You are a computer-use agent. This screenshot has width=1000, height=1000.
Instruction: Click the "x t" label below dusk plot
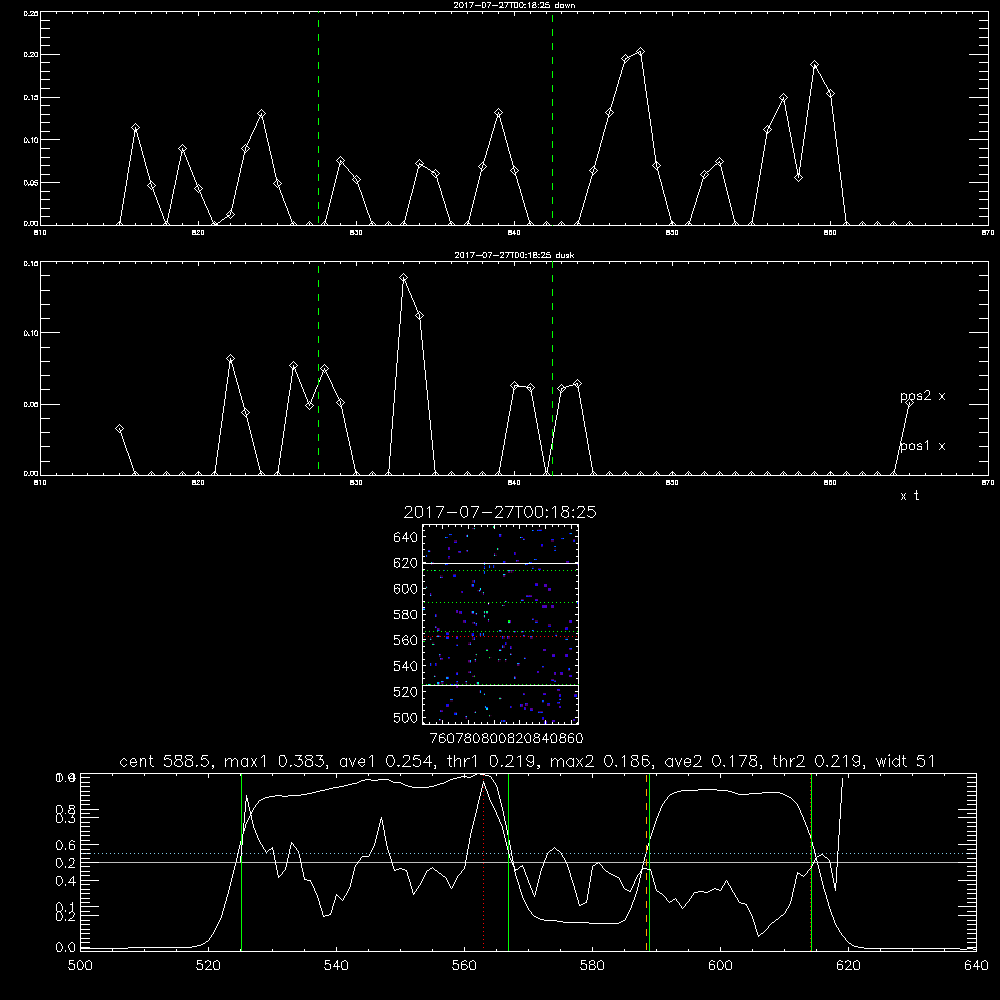909,496
